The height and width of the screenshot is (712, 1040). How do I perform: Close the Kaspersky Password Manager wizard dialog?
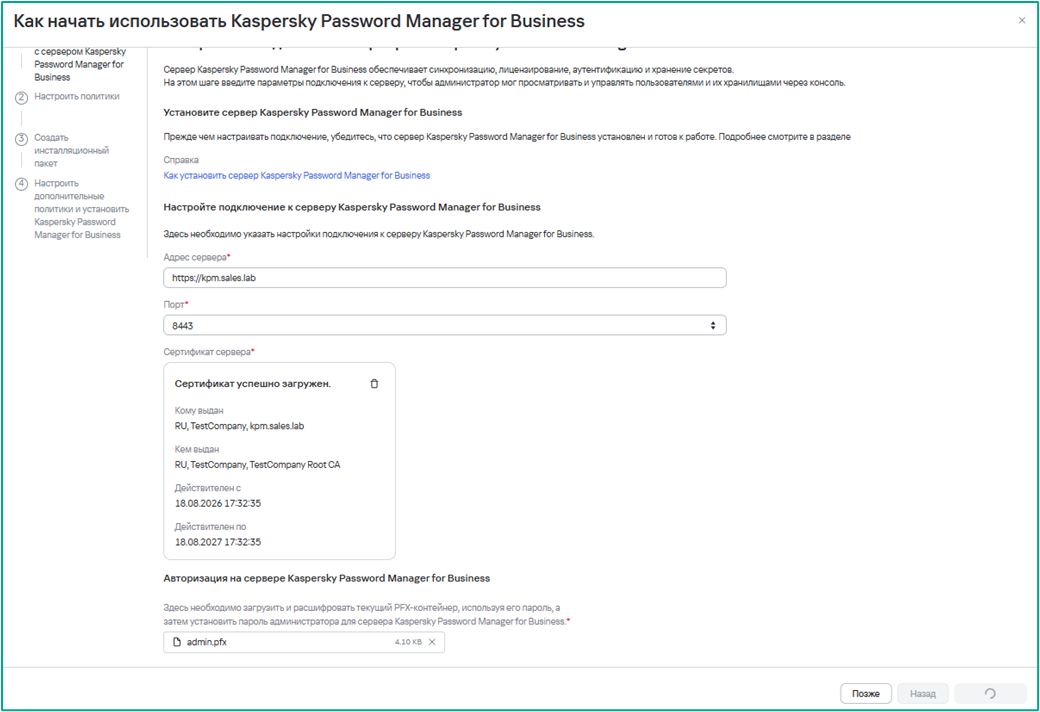pos(1021,21)
